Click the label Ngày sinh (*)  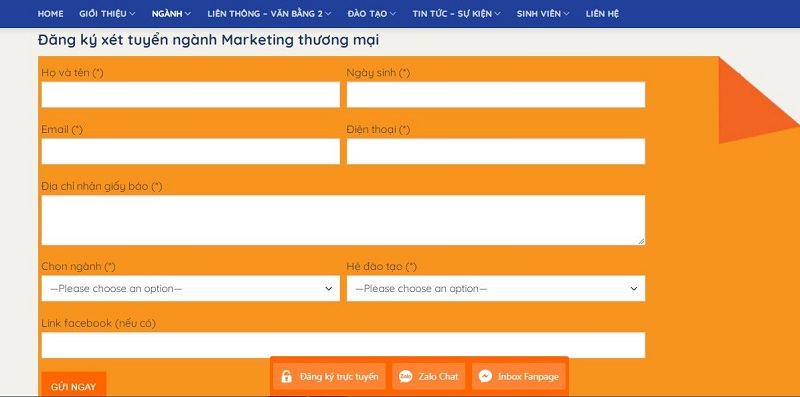point(378,73)
